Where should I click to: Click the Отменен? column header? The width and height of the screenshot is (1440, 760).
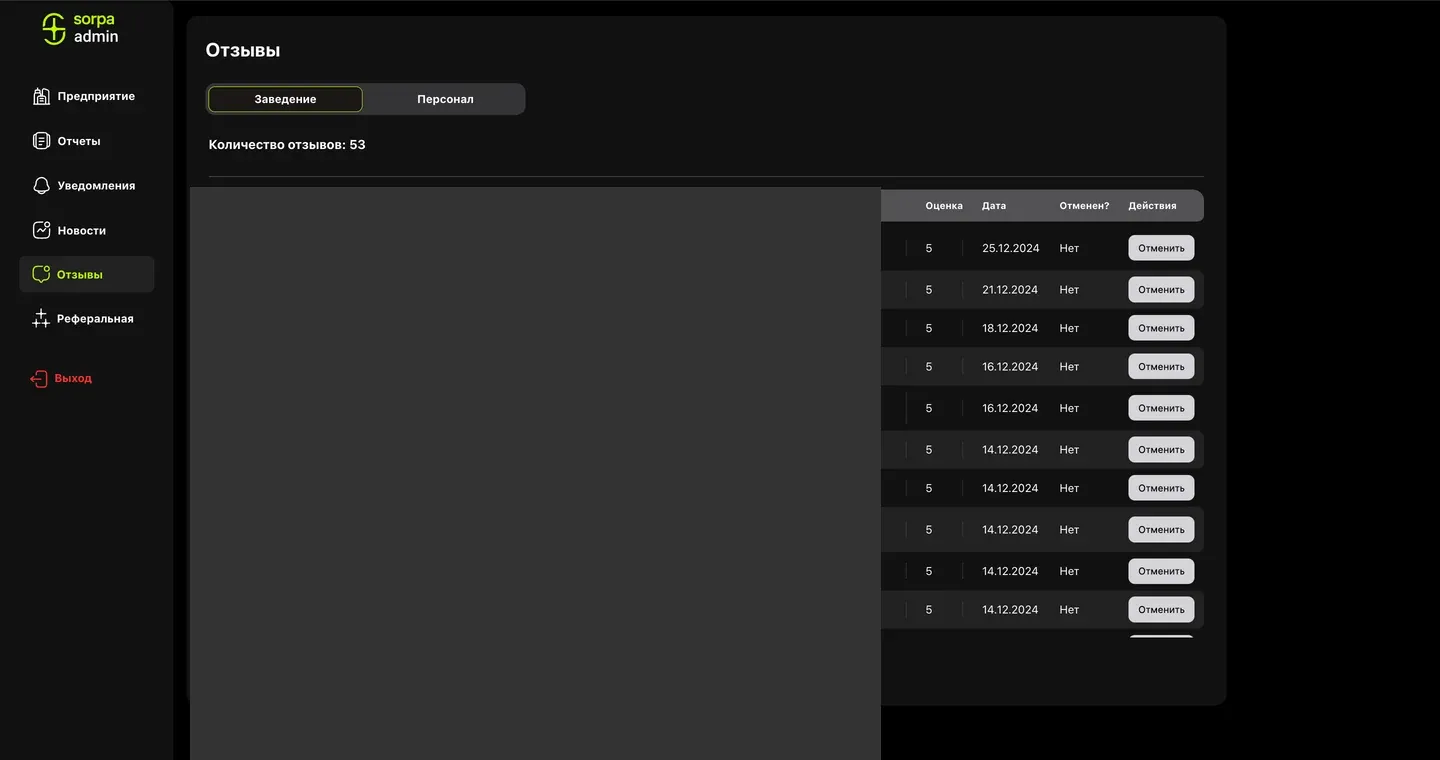point(1084,206)
